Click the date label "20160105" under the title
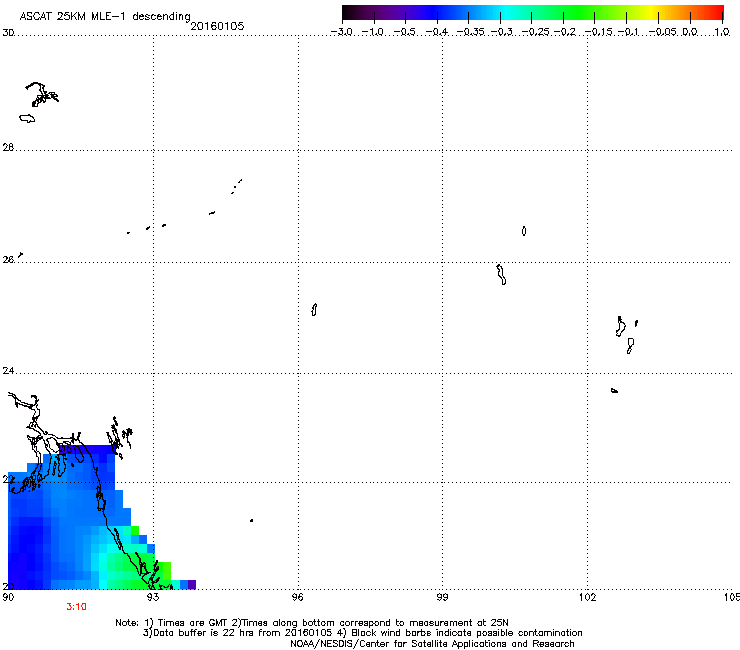The width and height of the screenshot is (740, 650). (x=217, y=26)
